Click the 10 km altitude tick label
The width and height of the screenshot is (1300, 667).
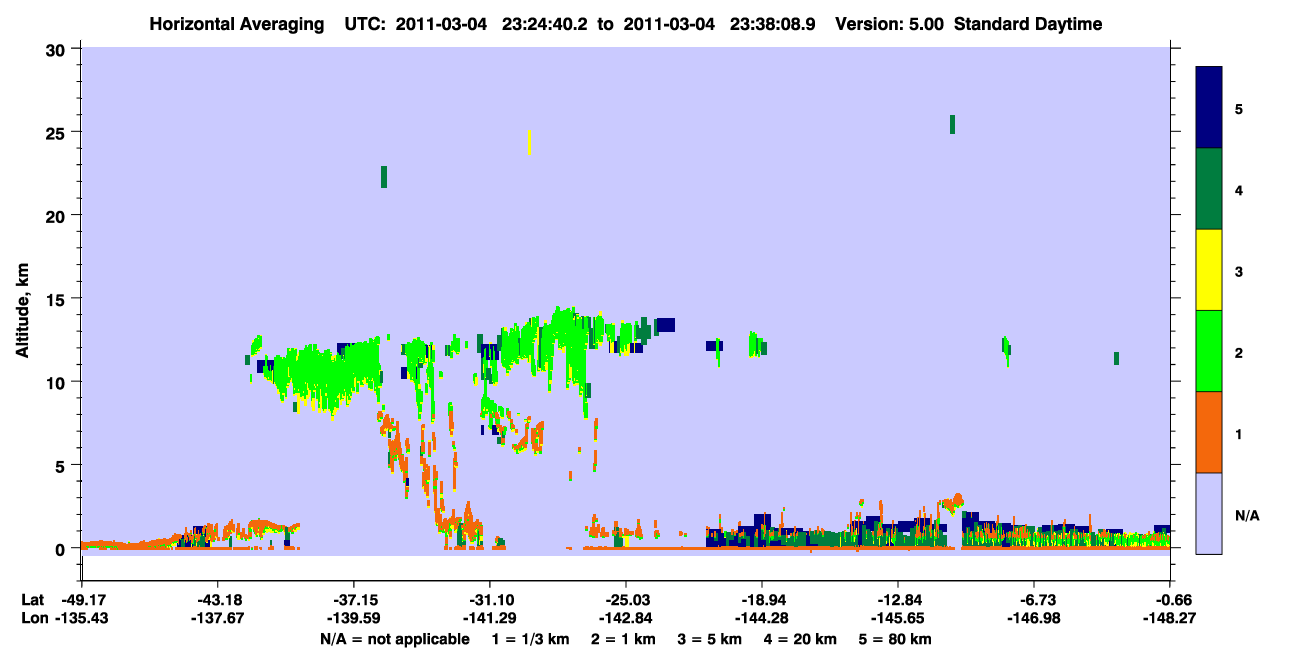point(57,382)
